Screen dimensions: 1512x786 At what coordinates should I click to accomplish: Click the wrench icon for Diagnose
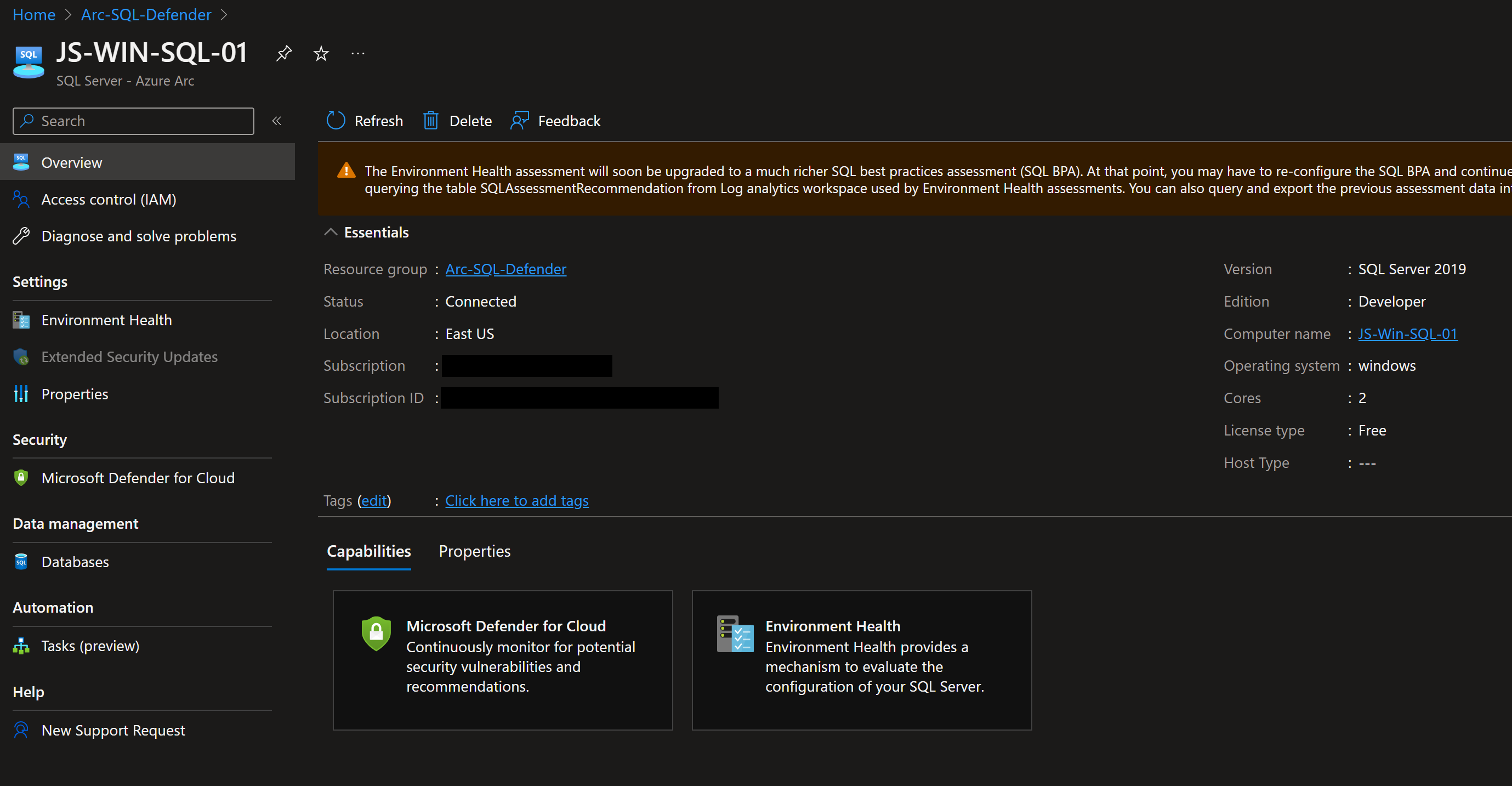click(21, 235)
